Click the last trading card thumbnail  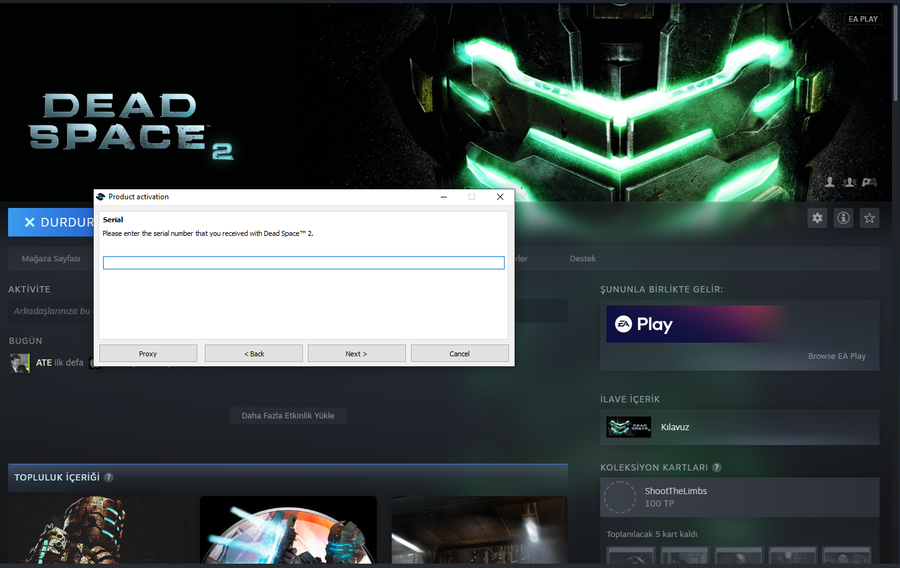coord(847,555)
